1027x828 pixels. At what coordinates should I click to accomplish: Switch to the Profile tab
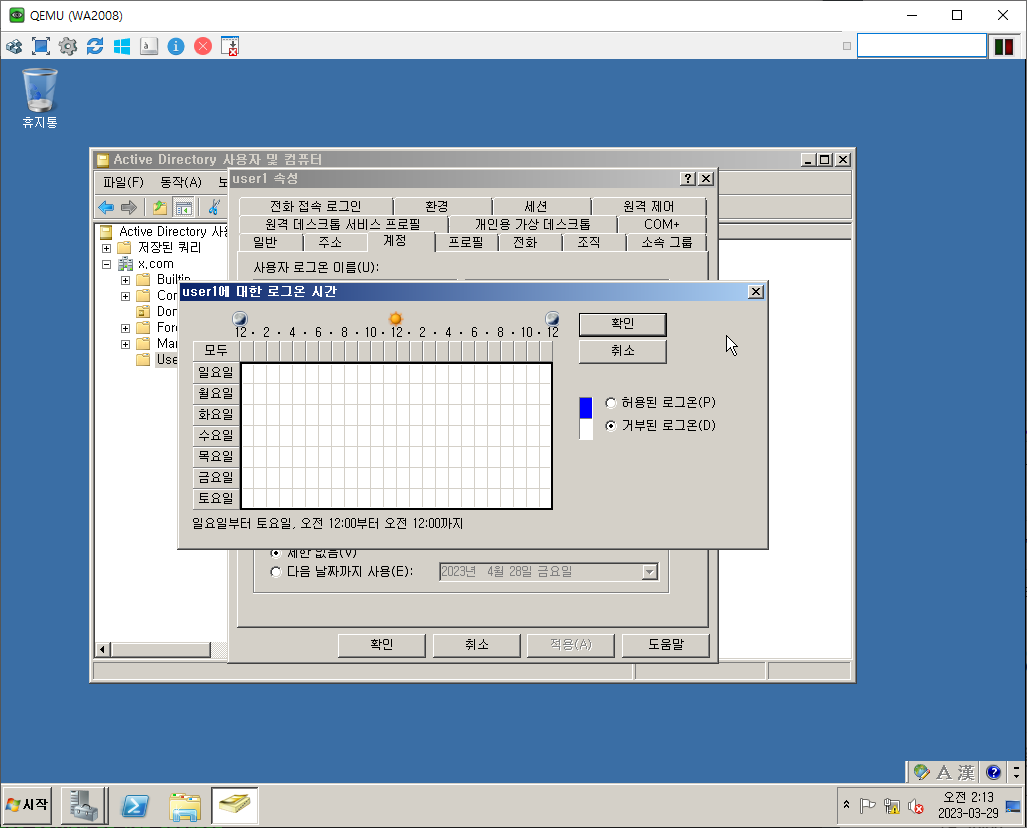(x=466, y=242)
